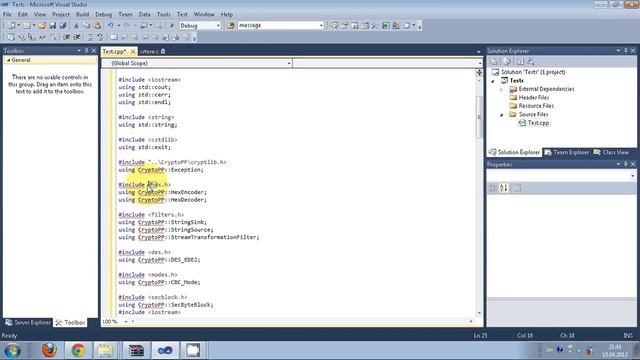Toggle Categorized view in Properties panel
640x360 pixels.
click(493, 188)
